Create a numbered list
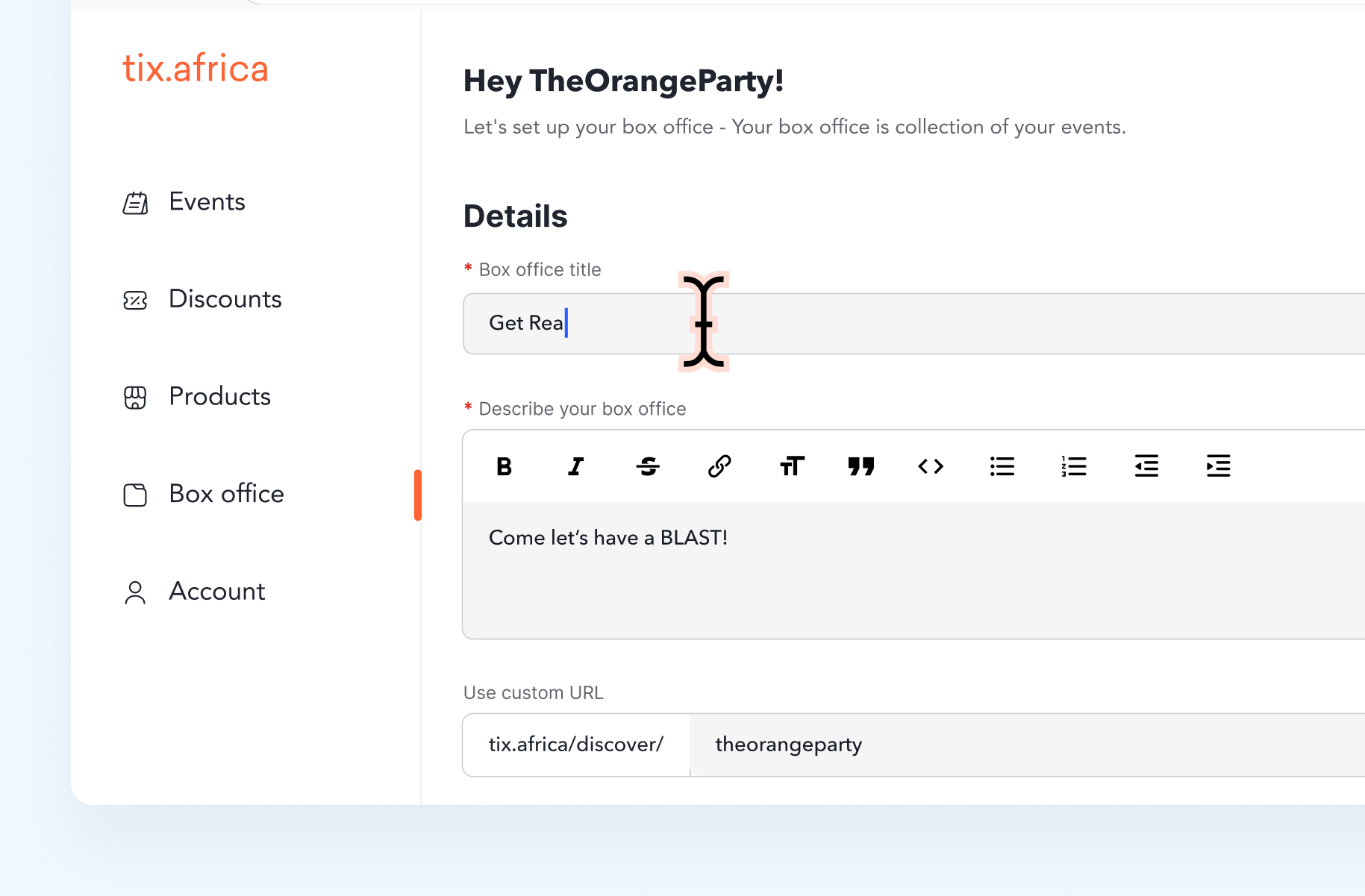 1074,466
